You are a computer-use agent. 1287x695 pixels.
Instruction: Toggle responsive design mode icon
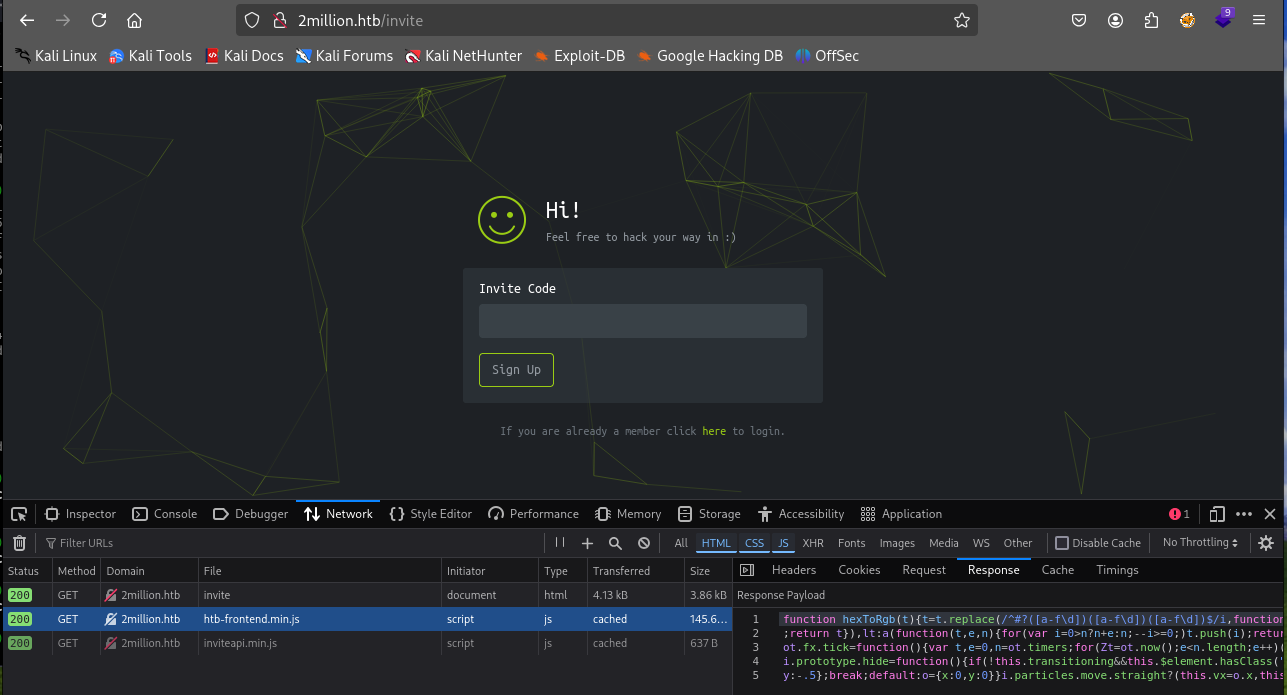pos(1217,514)
